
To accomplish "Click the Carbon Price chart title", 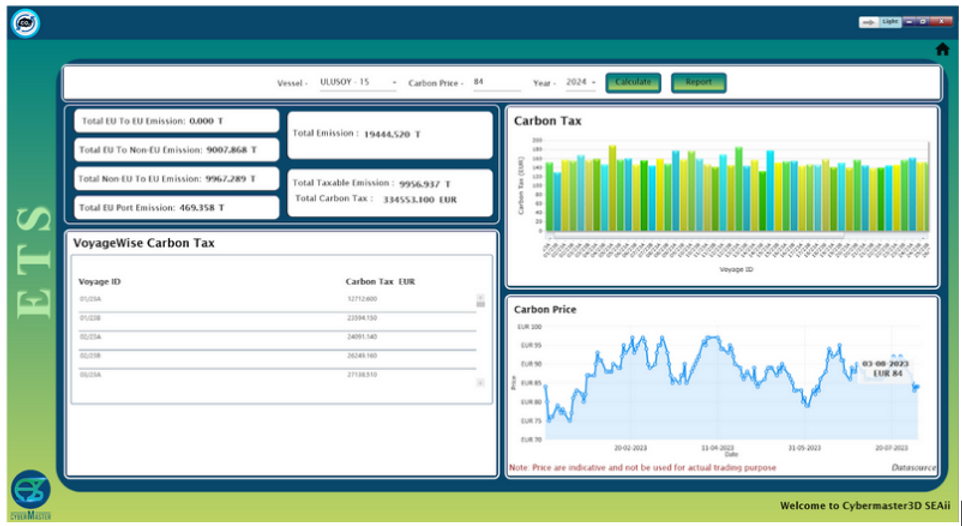I will click(x=545, y=309).
